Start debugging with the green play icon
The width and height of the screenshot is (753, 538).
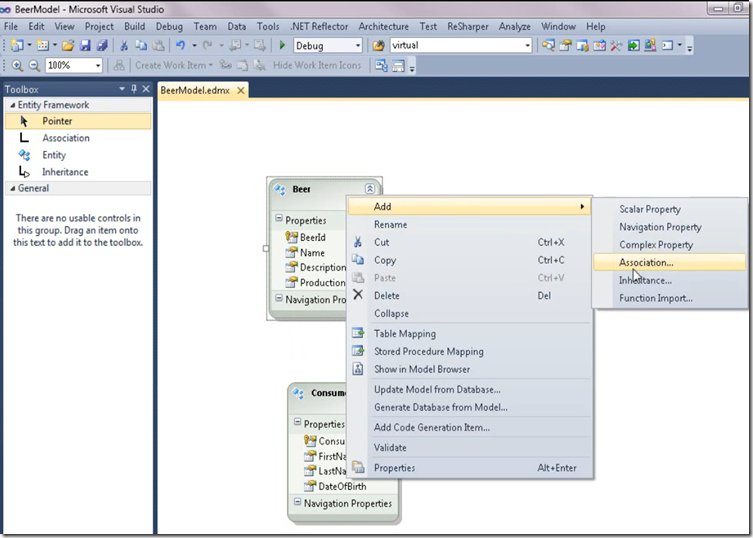coord(282,45)
